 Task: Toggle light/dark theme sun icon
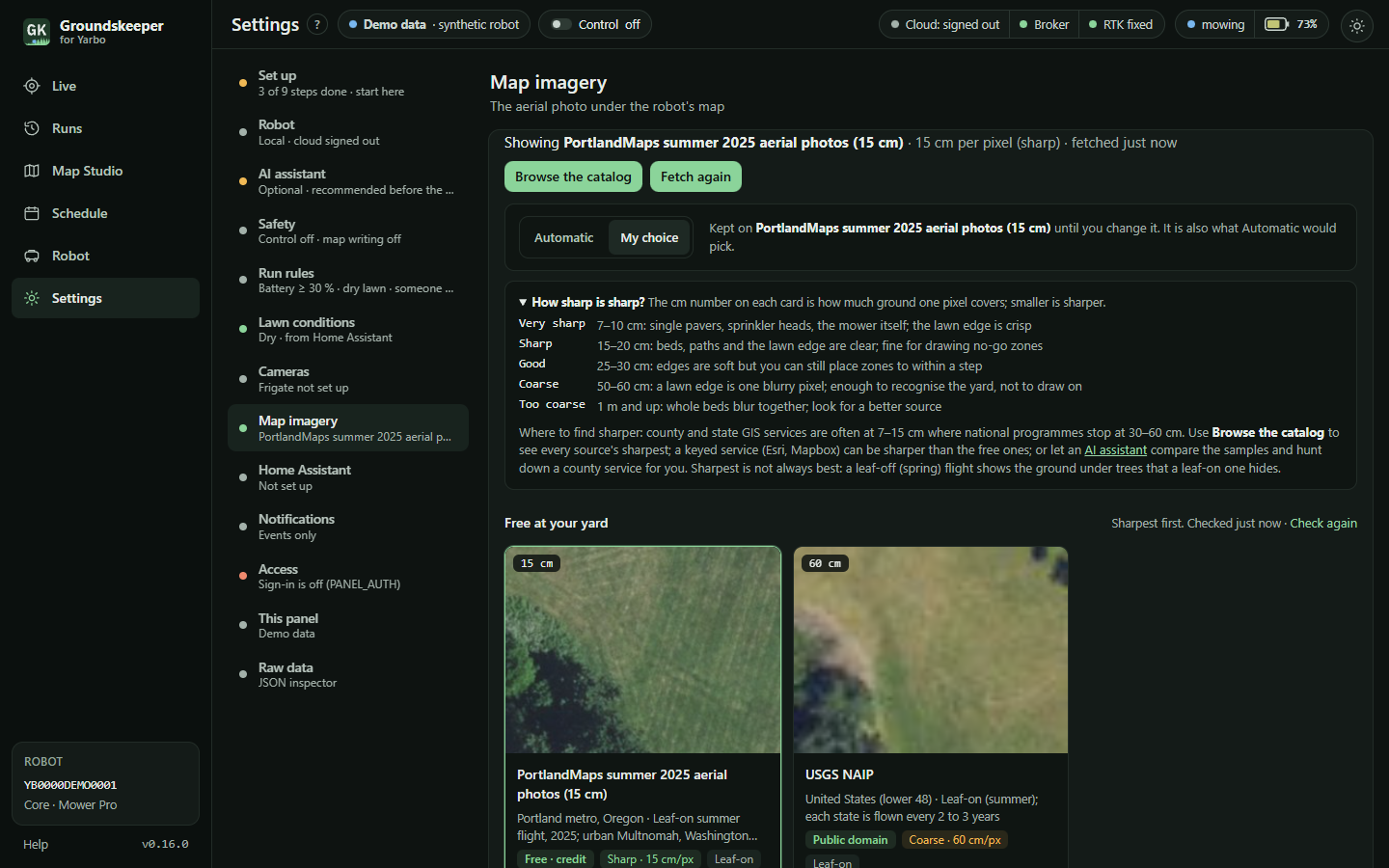1357,26
